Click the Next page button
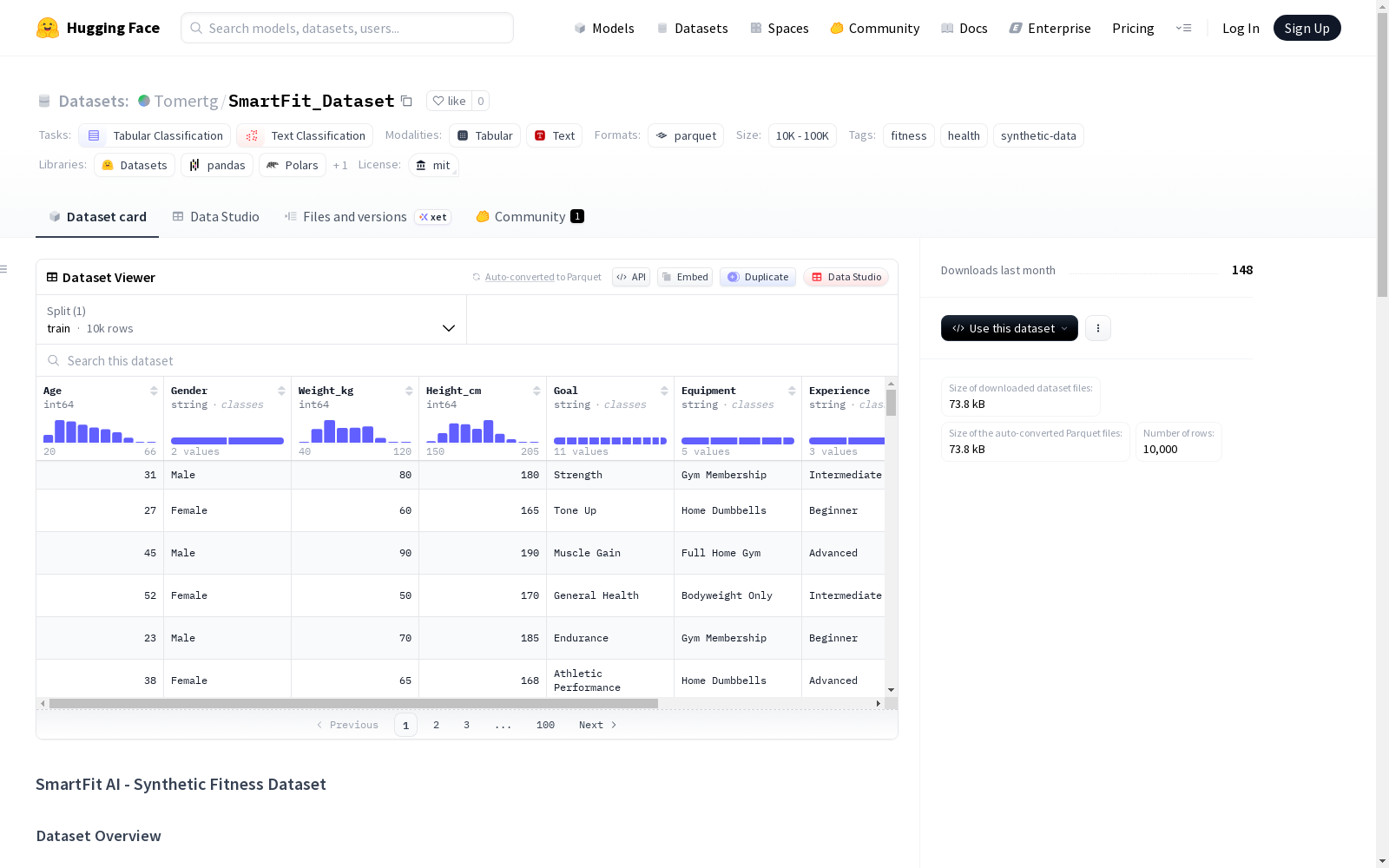The image size is (1389, 868). pyautogui.click(x=597, y=725)
